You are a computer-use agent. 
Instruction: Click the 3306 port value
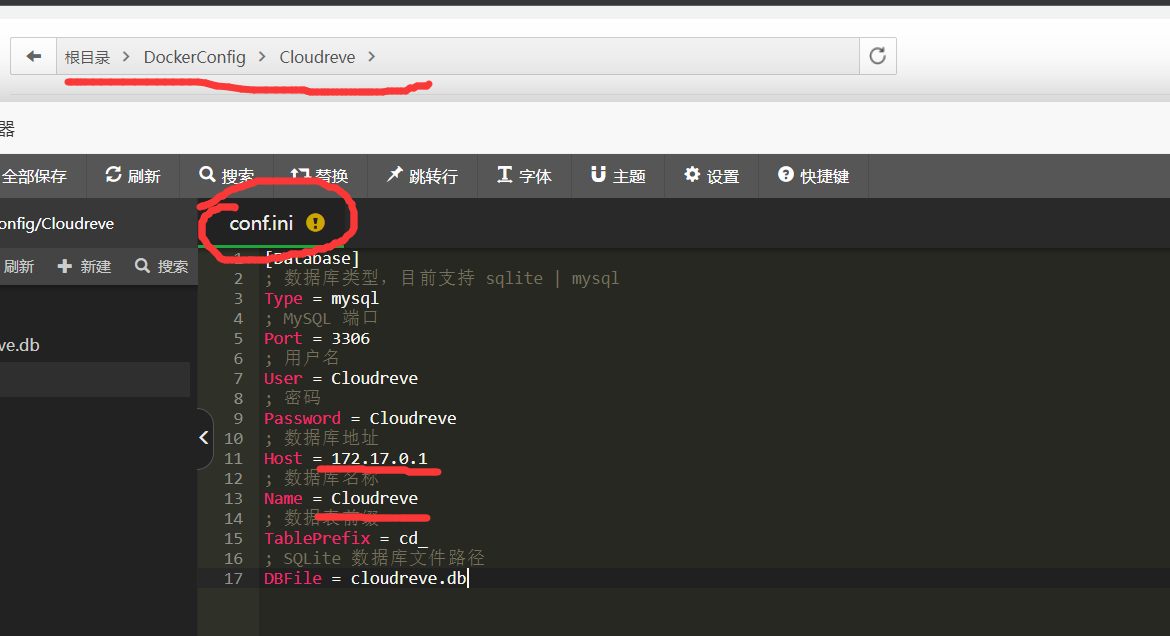[x=351, y=338]
